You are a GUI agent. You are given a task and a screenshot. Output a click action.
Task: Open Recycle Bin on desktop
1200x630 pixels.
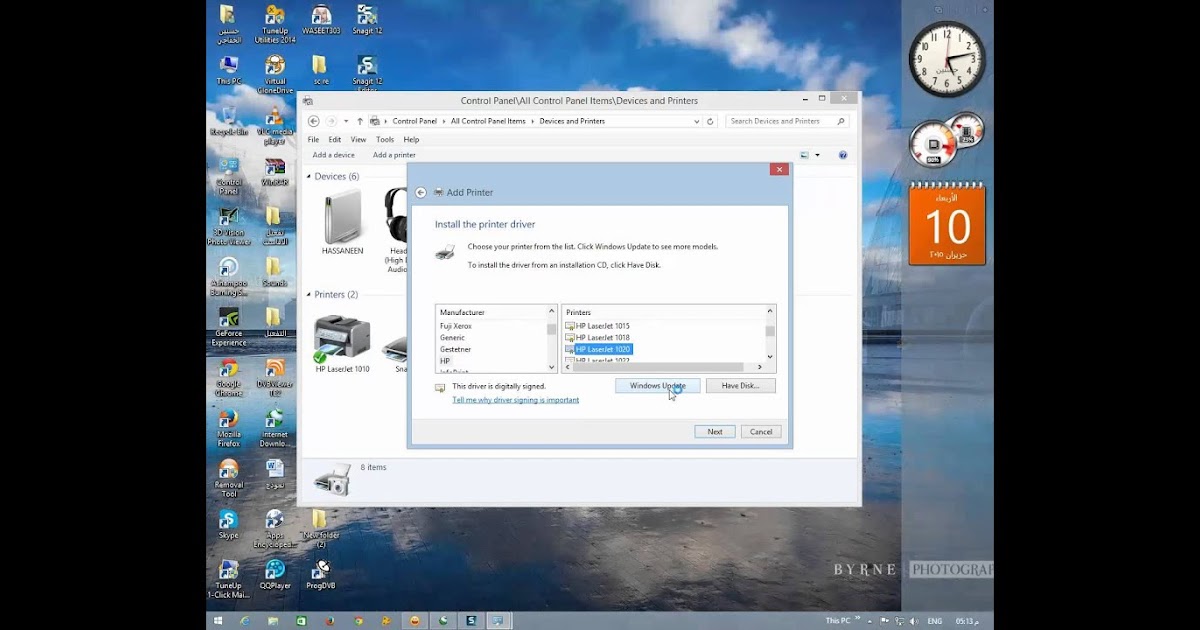point(228,121)
